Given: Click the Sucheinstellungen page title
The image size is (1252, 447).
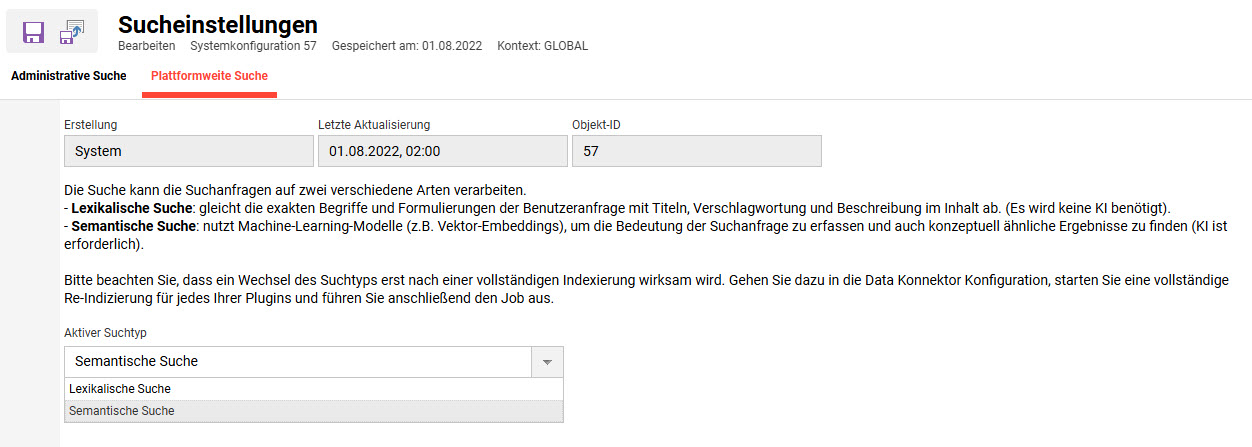Looking at the screenshot, I should tap(218, 25).
